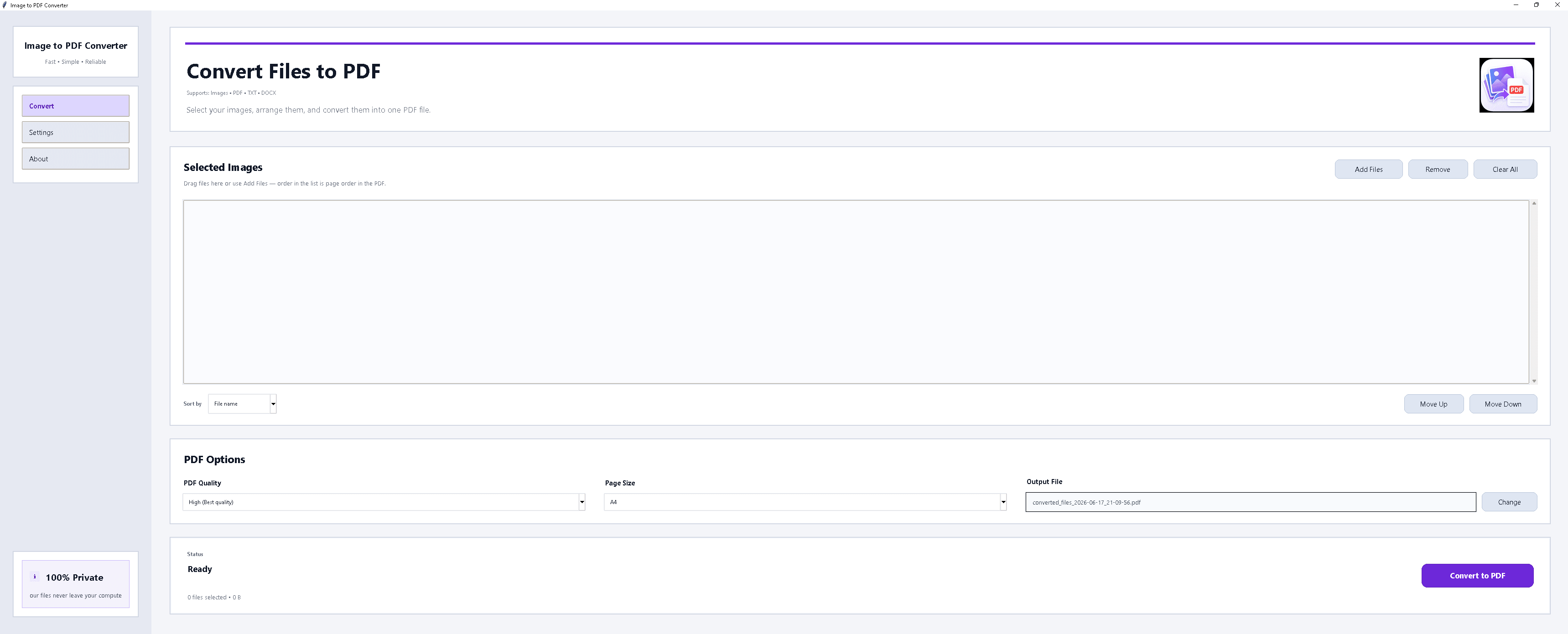Click the 'Selected Images' heading
Screen dimensions: 1568x634
pyautogui.click(x=223, y=167)
